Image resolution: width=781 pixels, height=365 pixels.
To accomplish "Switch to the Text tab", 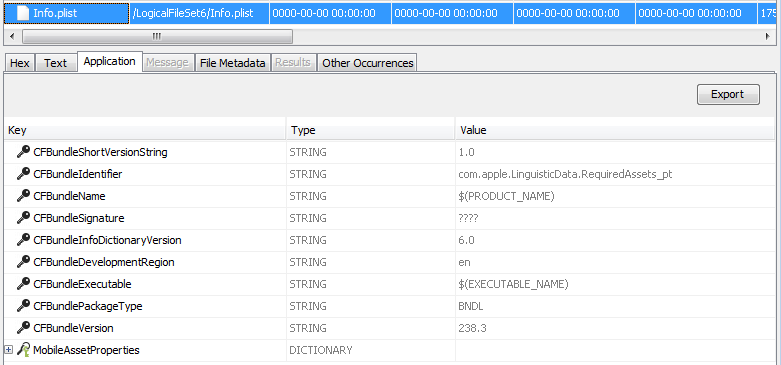I will point(55,63).
